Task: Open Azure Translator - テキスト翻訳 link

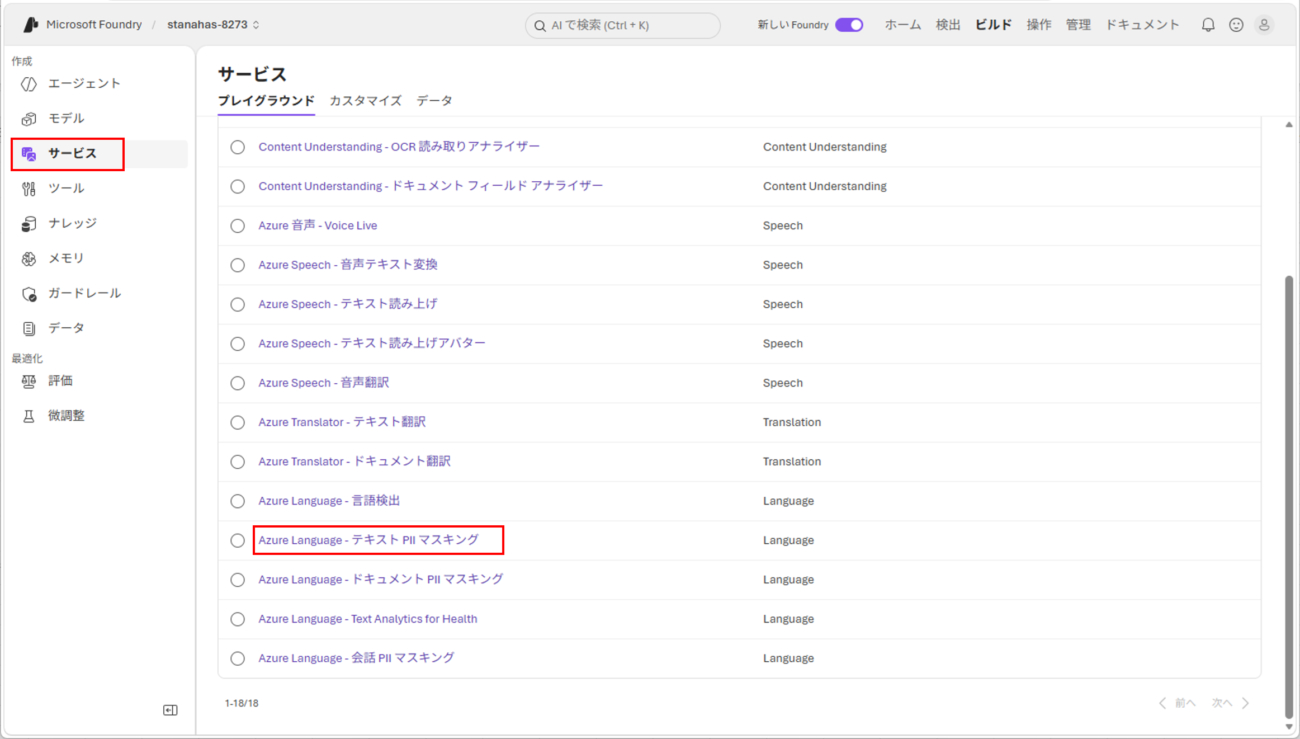Action: pyautogui.click(x=342, y=422)
